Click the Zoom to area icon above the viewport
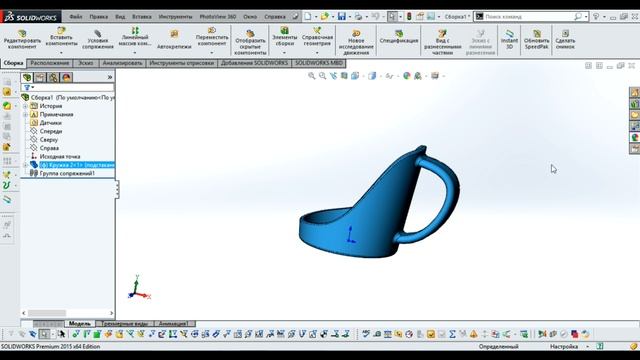 point(322,76)
